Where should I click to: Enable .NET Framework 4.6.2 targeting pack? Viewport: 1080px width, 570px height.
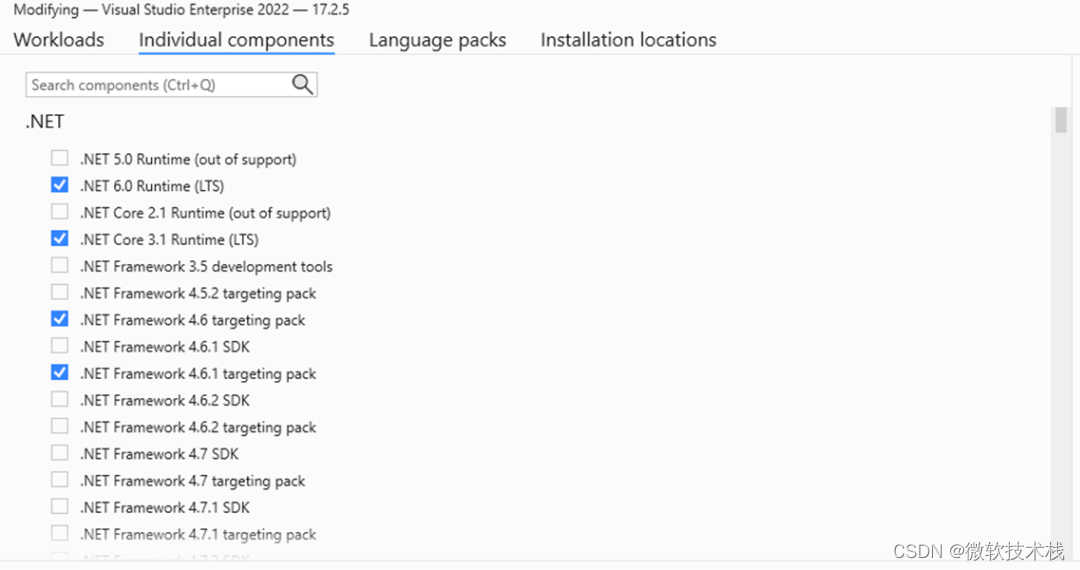(60, 427)
